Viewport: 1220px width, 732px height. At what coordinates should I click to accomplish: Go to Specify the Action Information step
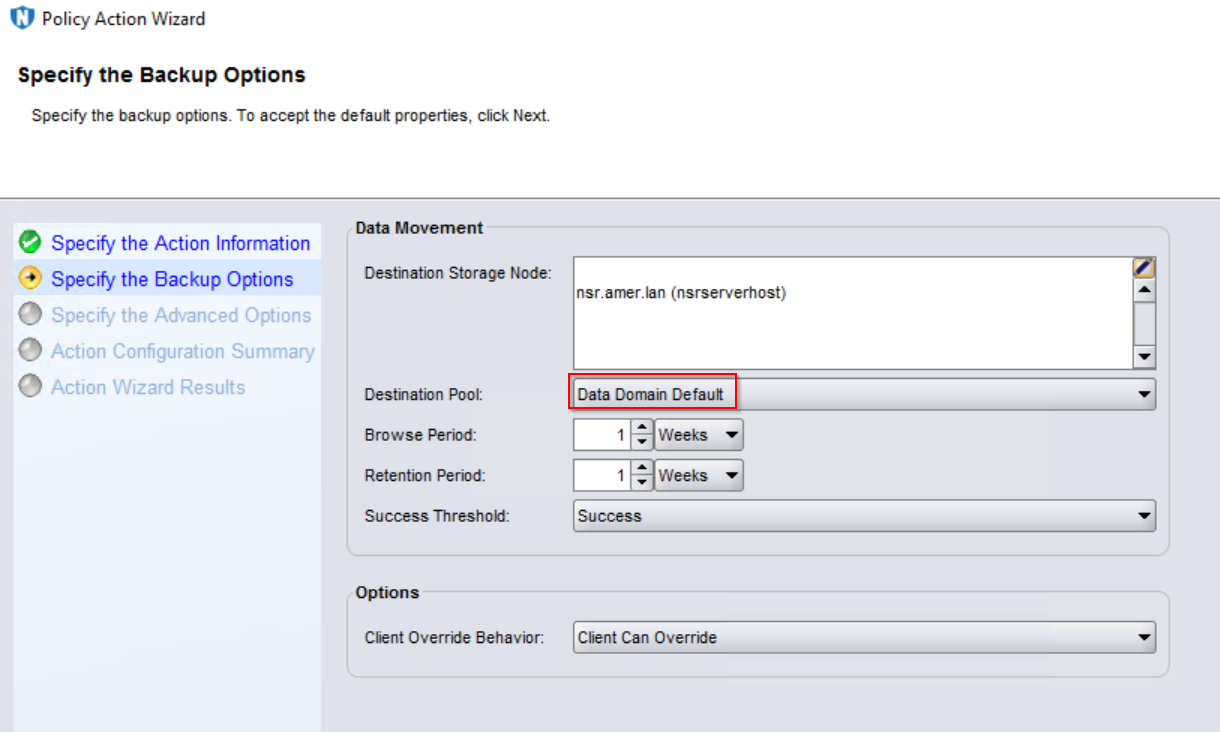(x=180, y=243)
